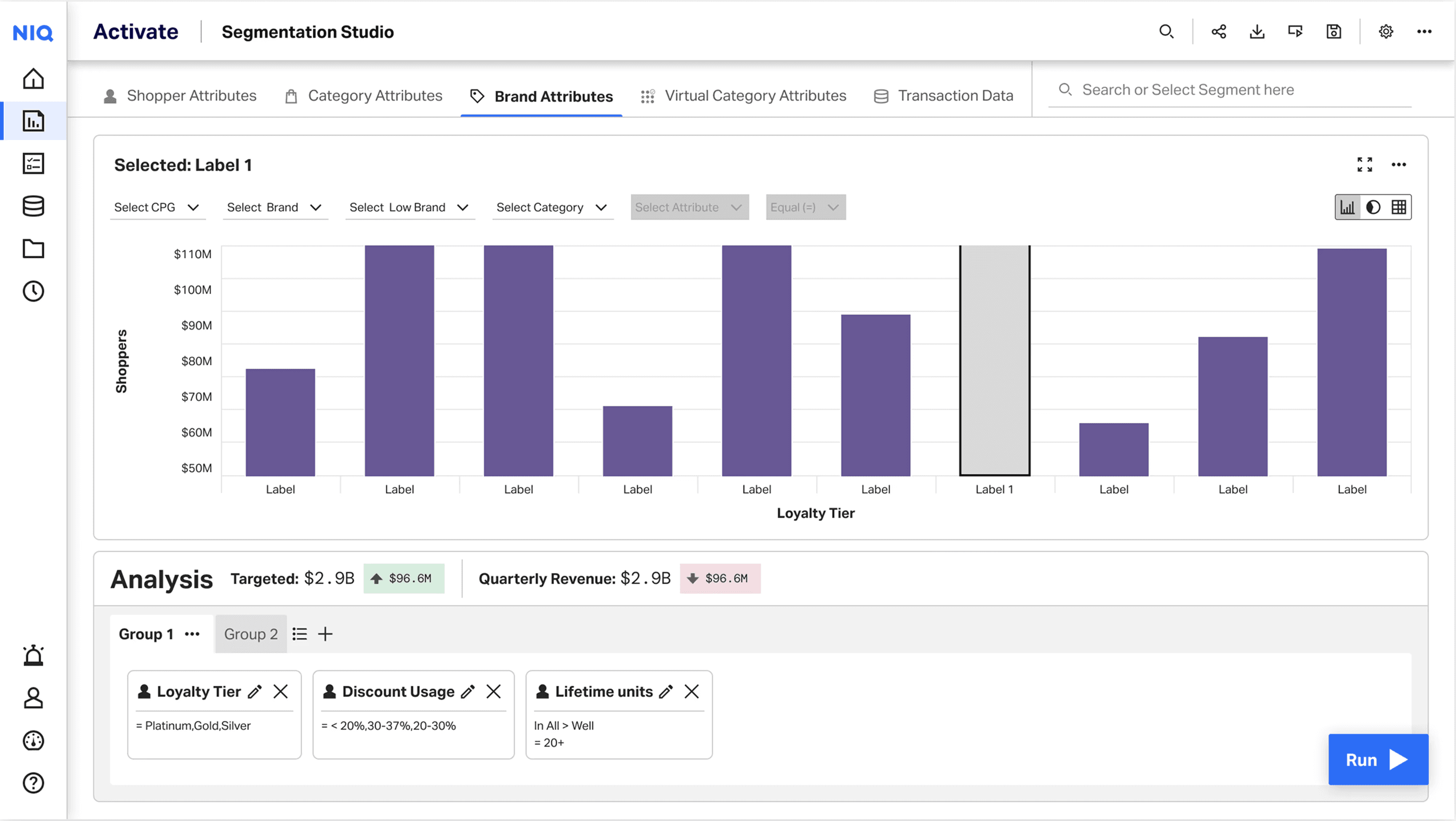Image resolution: width=1456 pixels, height=821 pixels.
Task: Click the share icon in top toolbar
Action: coord(1218,31)
